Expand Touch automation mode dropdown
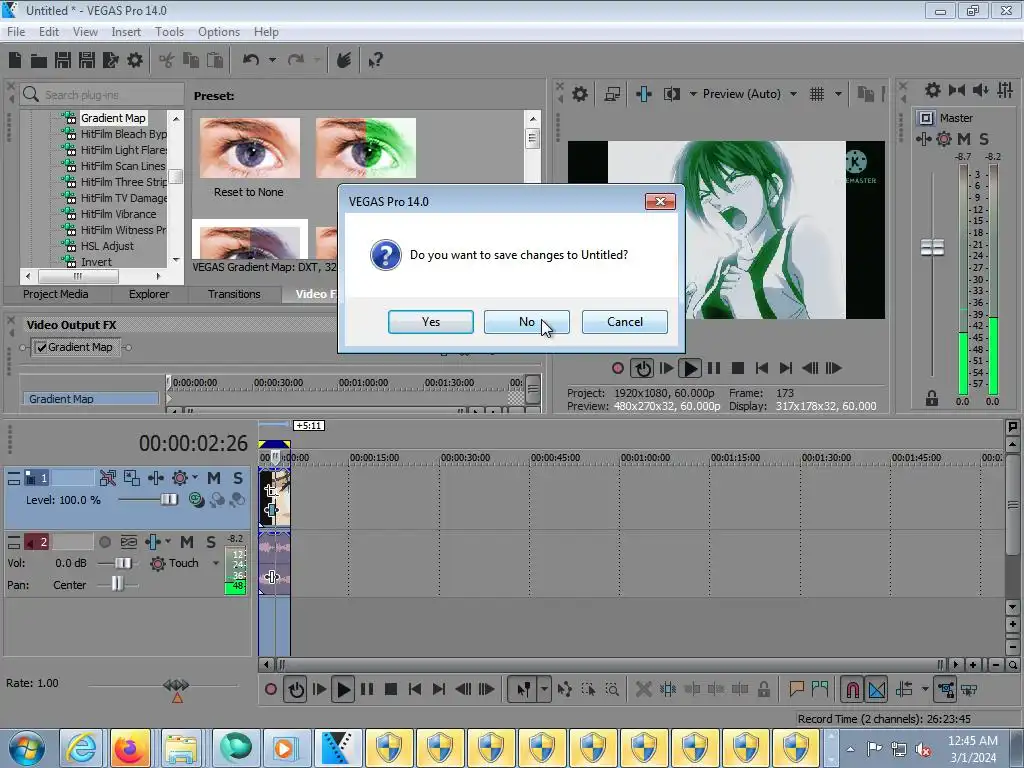This screenshot has width=1024, height=768. (x=216, y=563)
